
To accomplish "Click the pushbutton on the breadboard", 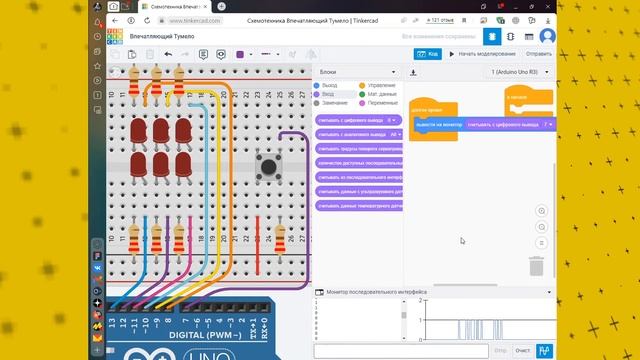I will [x=268, y=167].
